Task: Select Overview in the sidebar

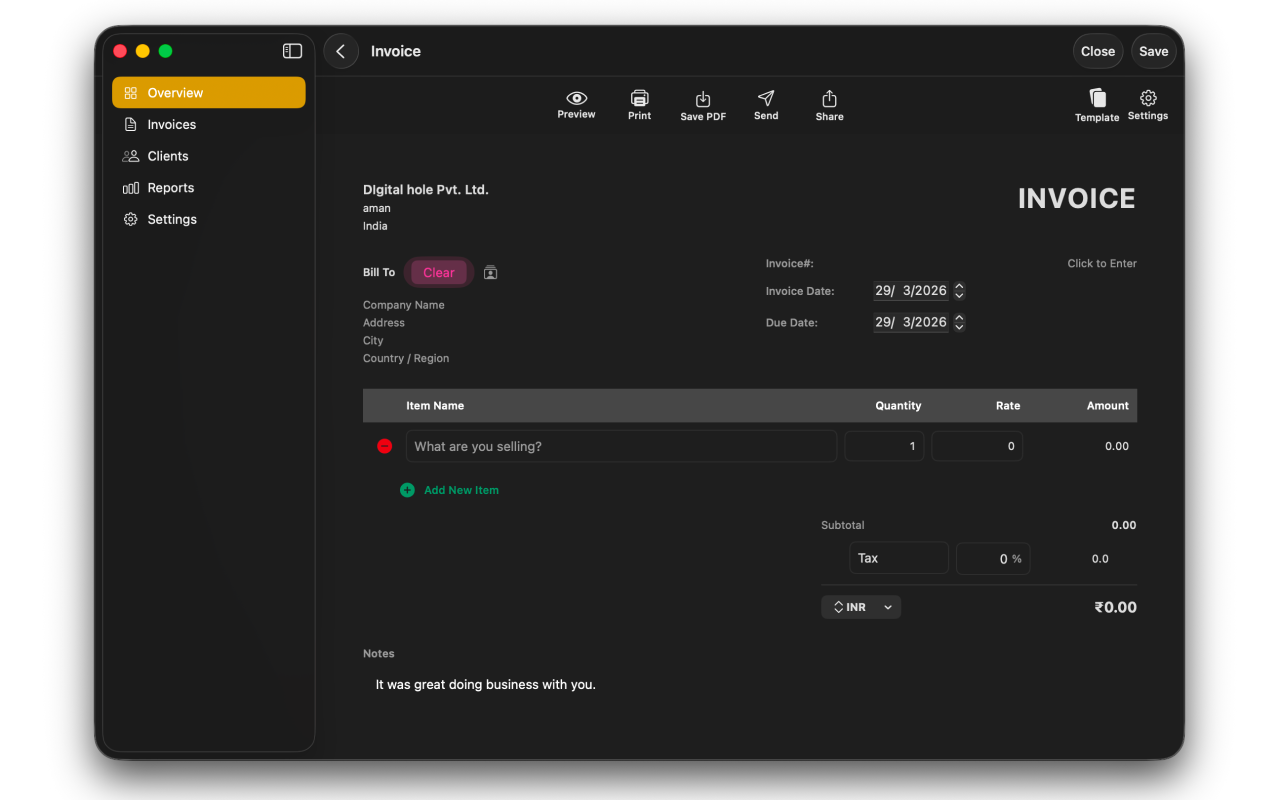Action: click(209, 93)
